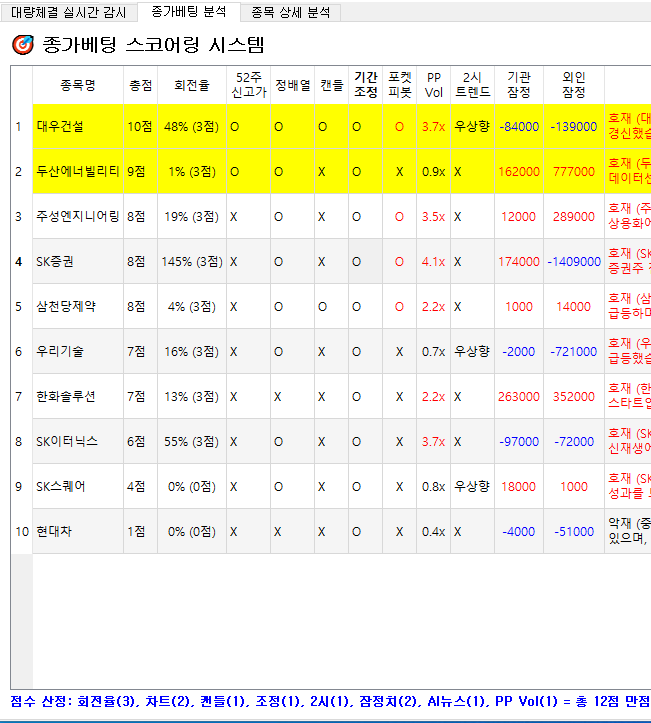Image resolution: width=651 pixels, height=723 pixels.
Task: Click 우상향 trend cell for 우리기술
Action: pyautogui.click(x=473, y=351)
